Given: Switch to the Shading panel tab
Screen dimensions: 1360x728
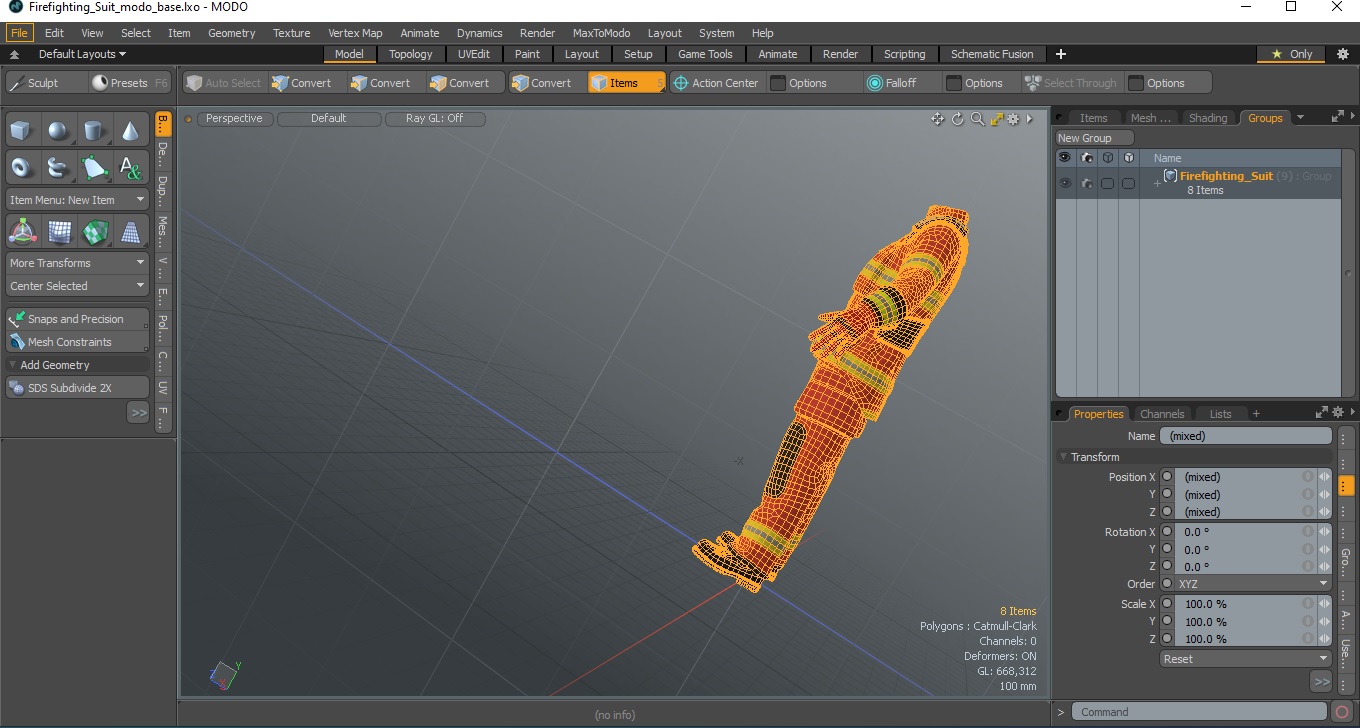Looking at the screenshot, I should pos(1208,118).
